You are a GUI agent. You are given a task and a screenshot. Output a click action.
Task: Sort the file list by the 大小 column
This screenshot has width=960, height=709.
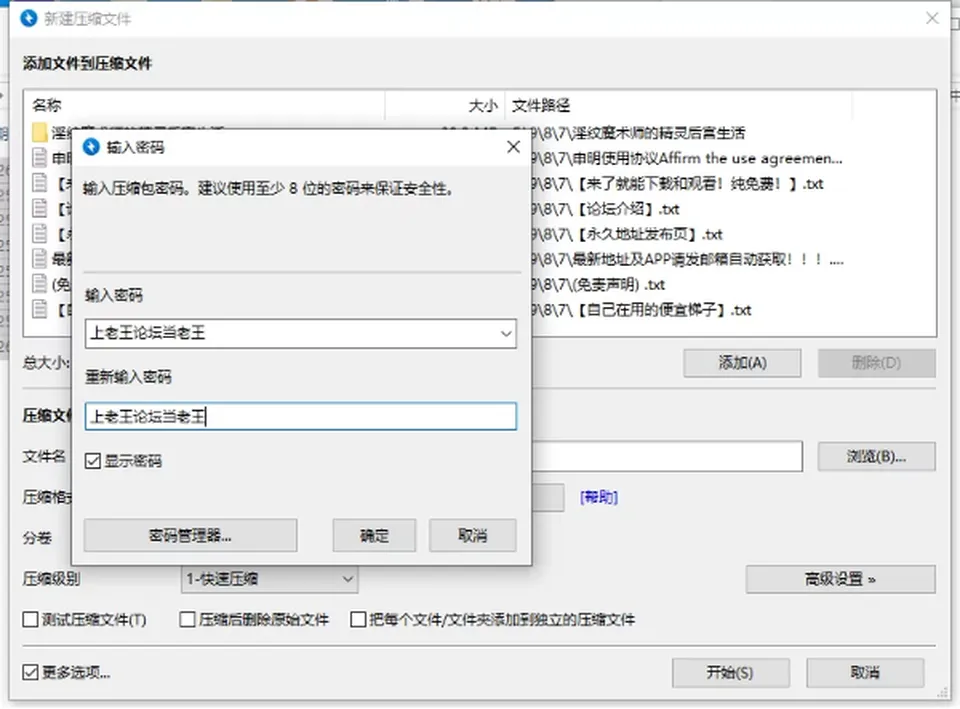point(445,105)
